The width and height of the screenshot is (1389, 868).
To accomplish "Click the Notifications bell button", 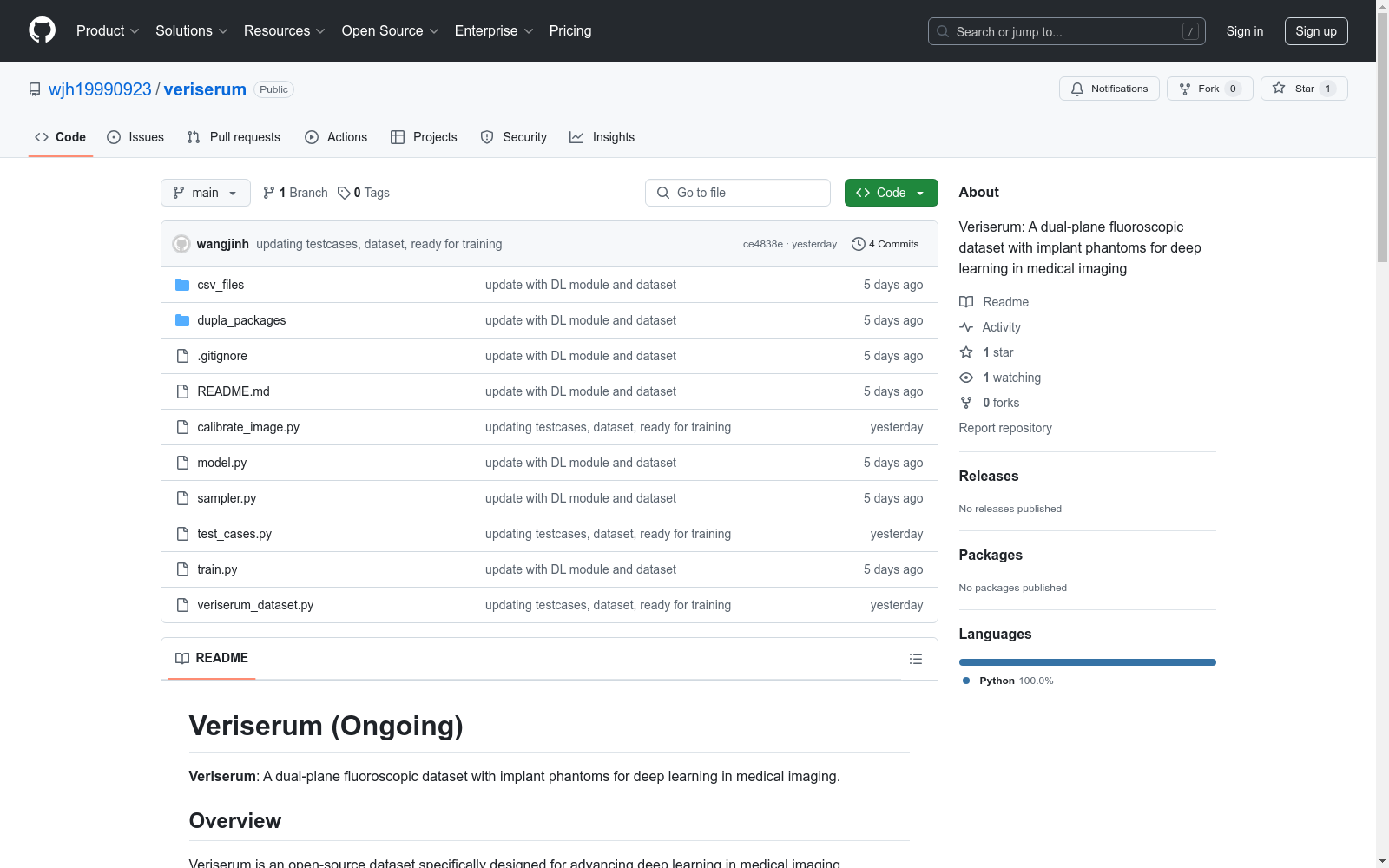I will 1109,89.
